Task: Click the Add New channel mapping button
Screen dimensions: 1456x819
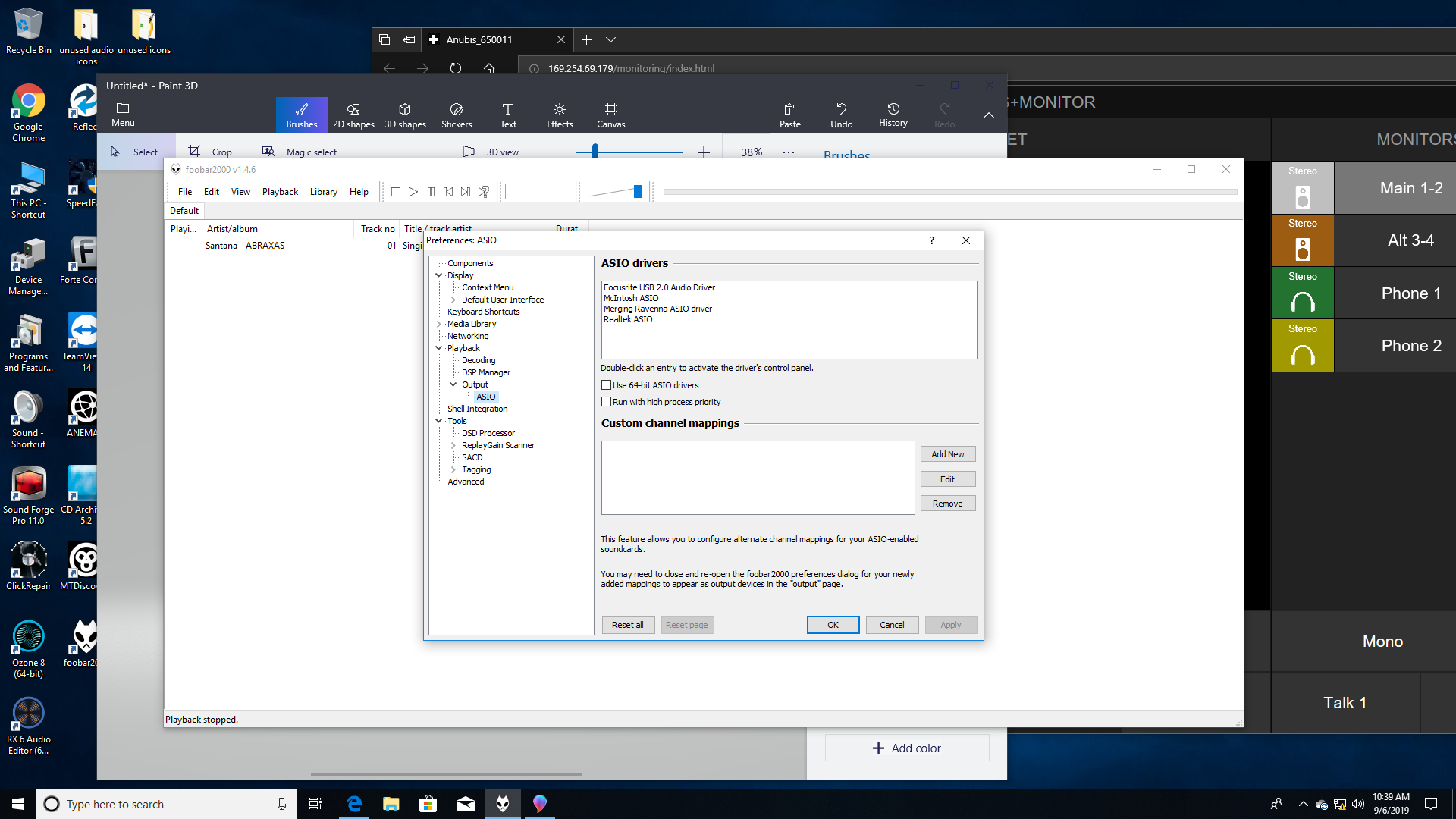Action: click(947, 454)
